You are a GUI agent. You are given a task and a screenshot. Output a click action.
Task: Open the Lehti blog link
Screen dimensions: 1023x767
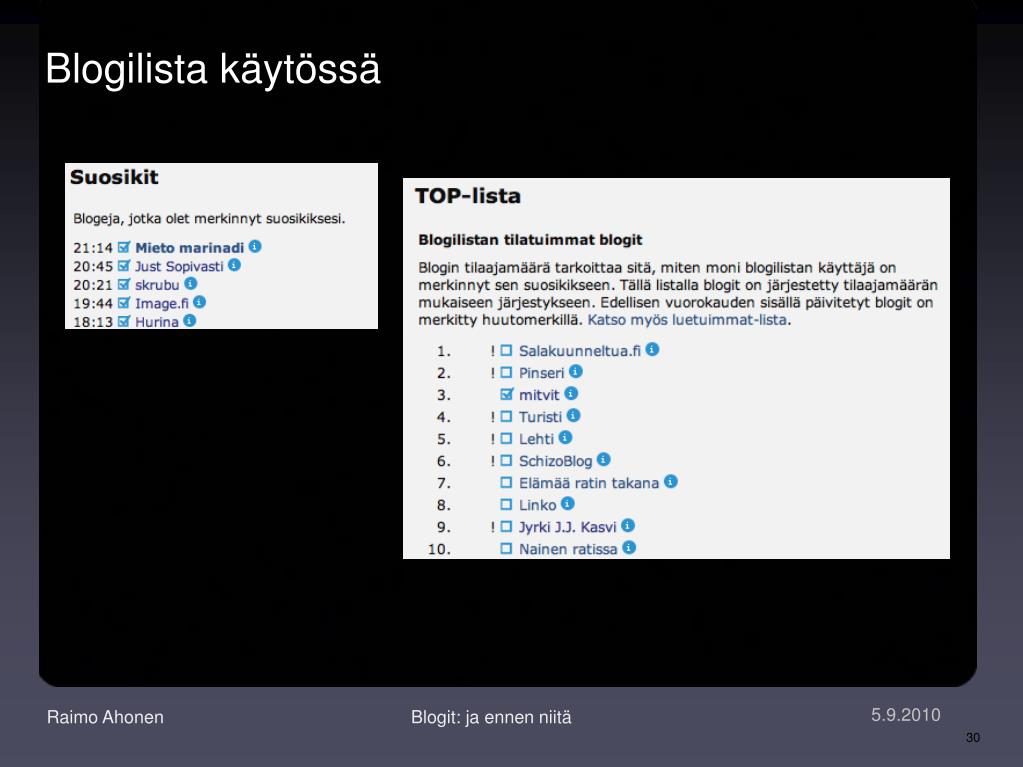pos(536,440)
